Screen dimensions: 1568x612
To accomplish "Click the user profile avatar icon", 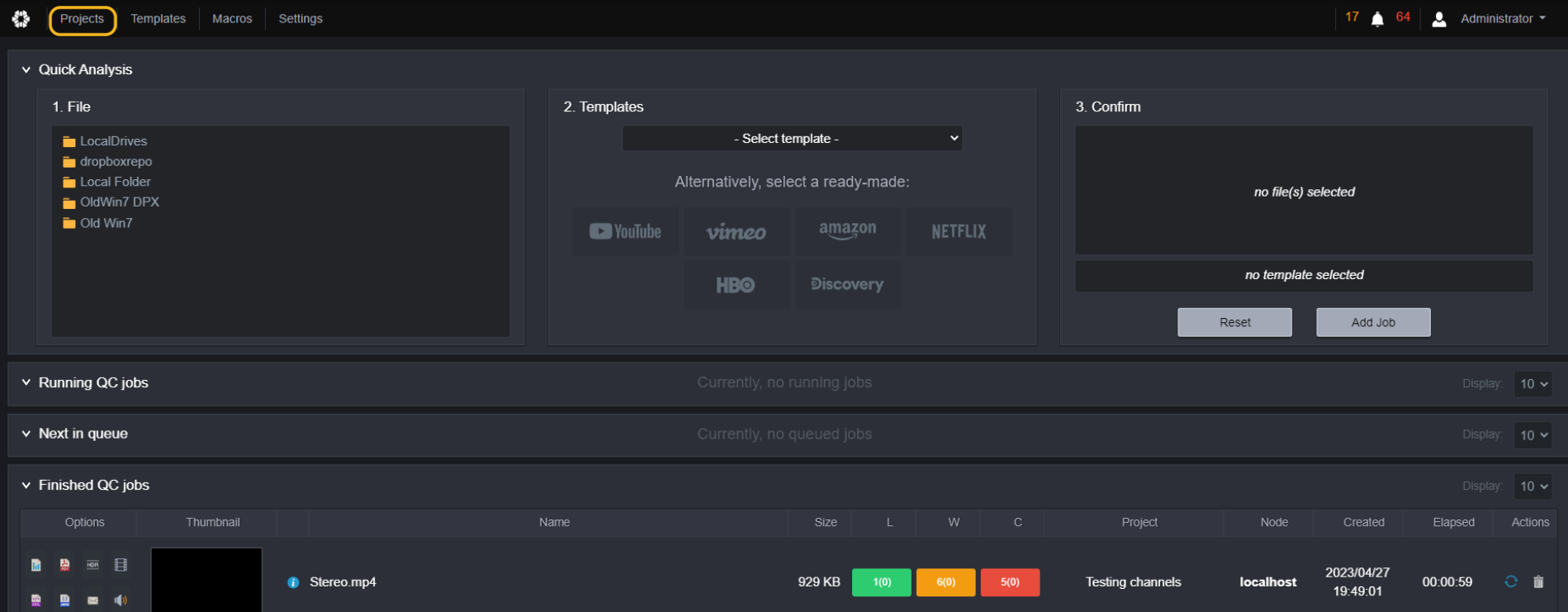I will point(1439,19).
